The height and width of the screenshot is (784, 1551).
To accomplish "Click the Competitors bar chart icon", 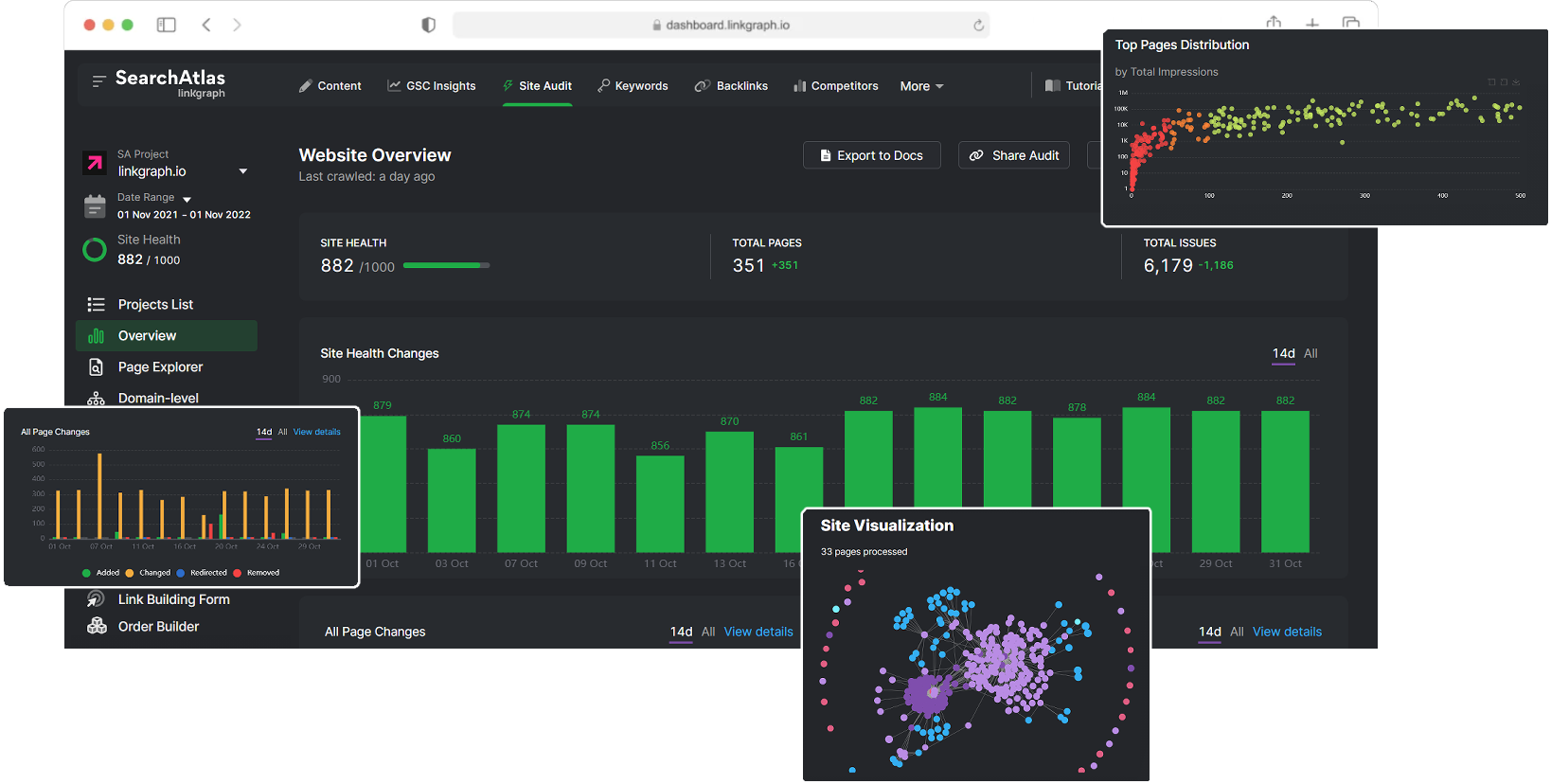I will click(800, 86).
